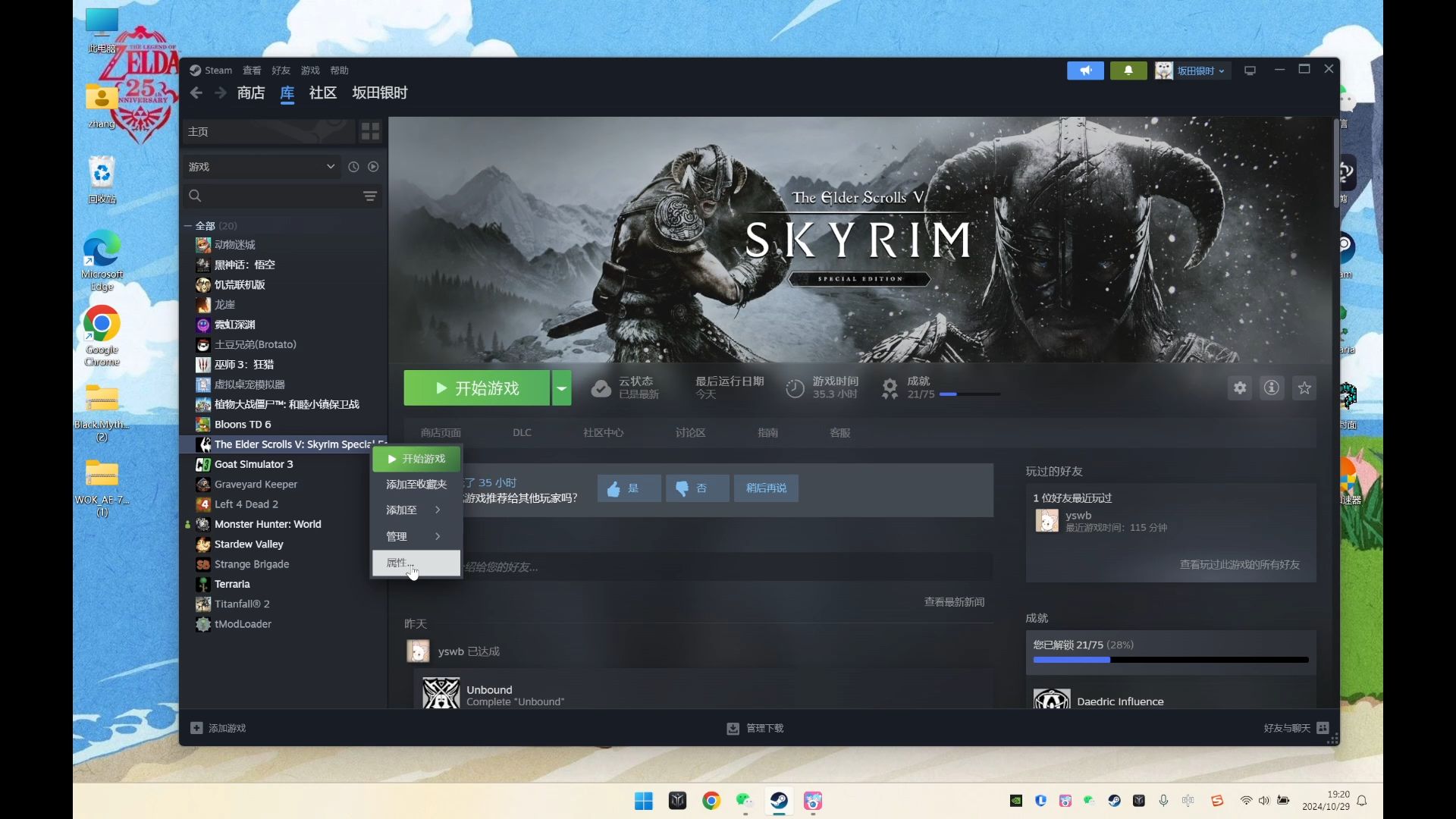
Task: Toggle the library view grid layout icon
Action: [371, 131]
